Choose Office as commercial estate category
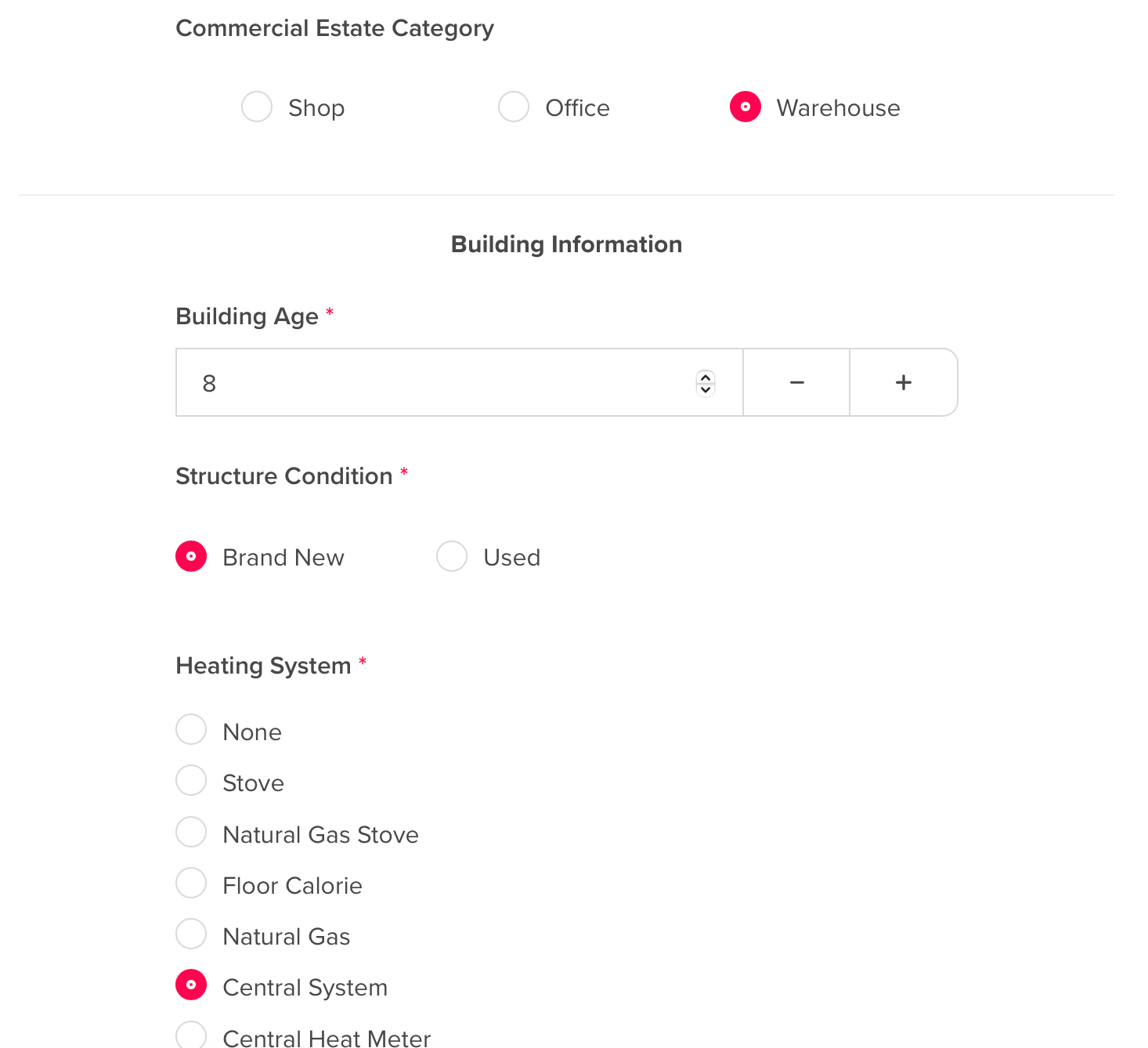1148x1048 pixels. 514,107
